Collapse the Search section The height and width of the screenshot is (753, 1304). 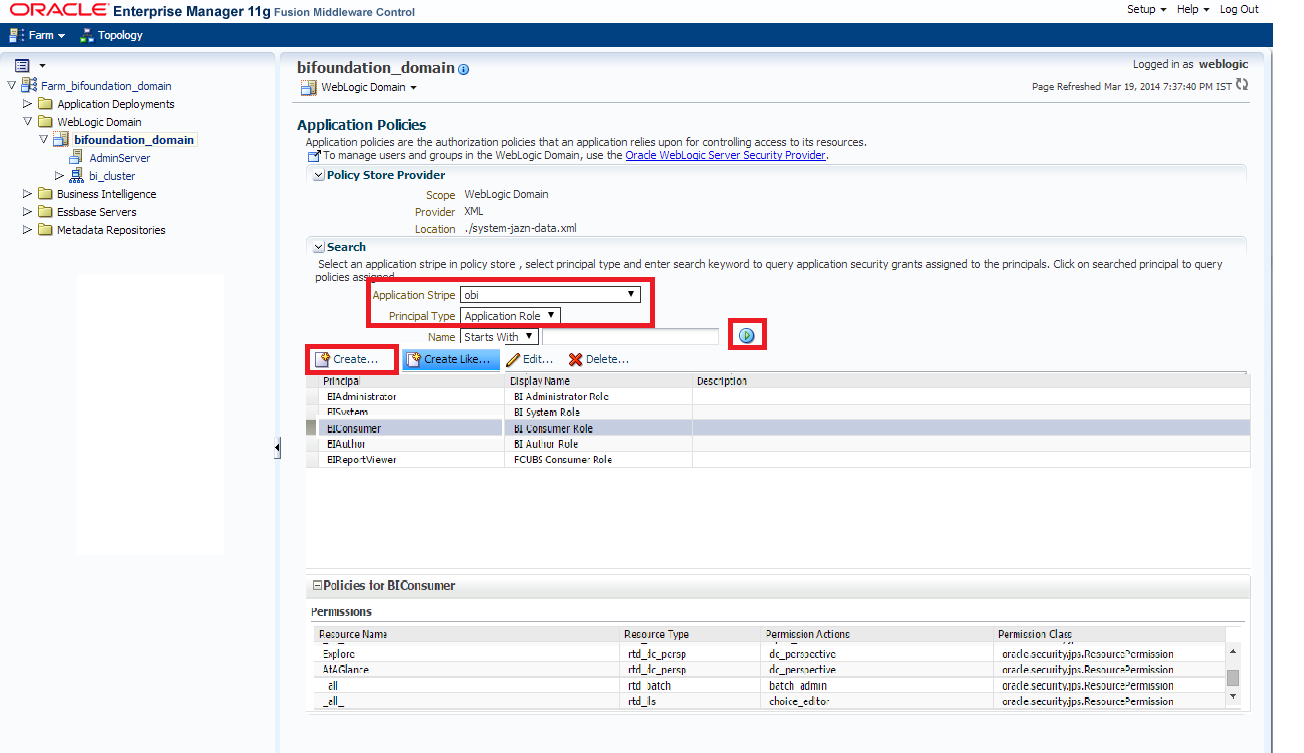pyautogui.click(x=319, y=247)
